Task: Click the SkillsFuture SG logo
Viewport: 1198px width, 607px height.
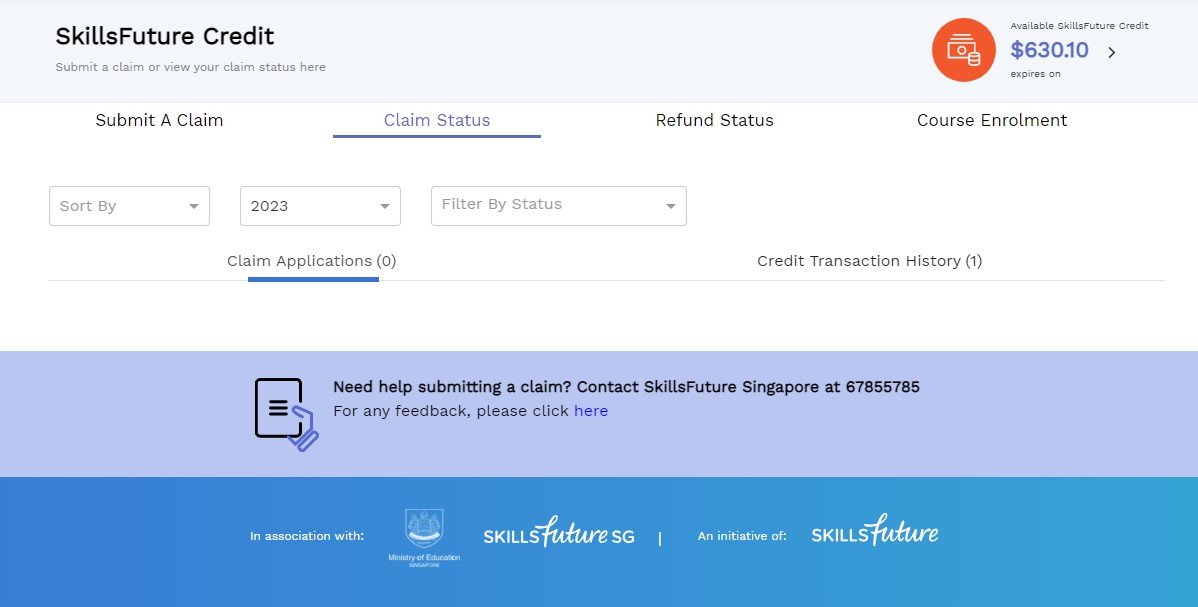Action: [558, 533]
